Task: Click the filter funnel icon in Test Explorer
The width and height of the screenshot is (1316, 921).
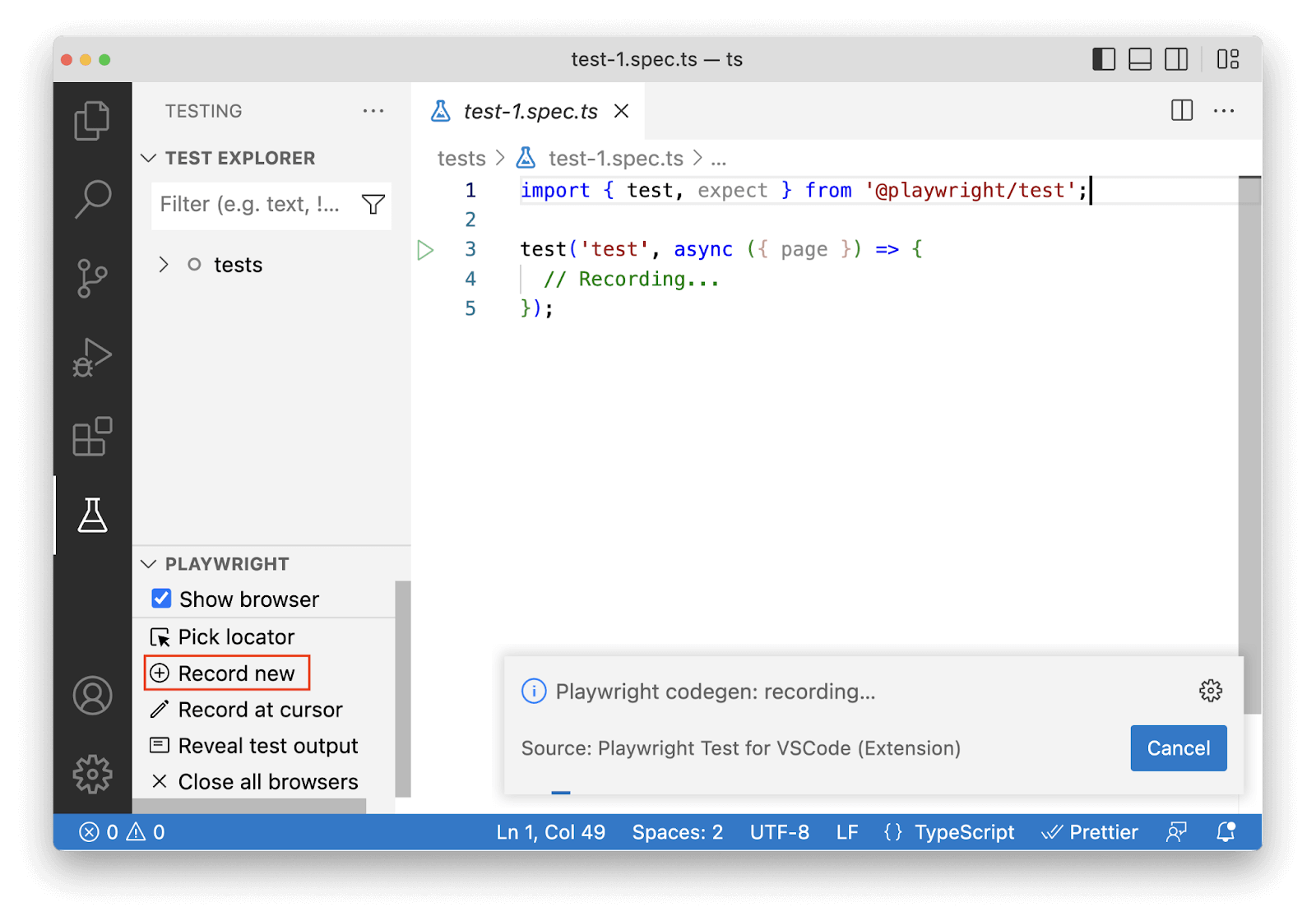Action: click(373, 205)
